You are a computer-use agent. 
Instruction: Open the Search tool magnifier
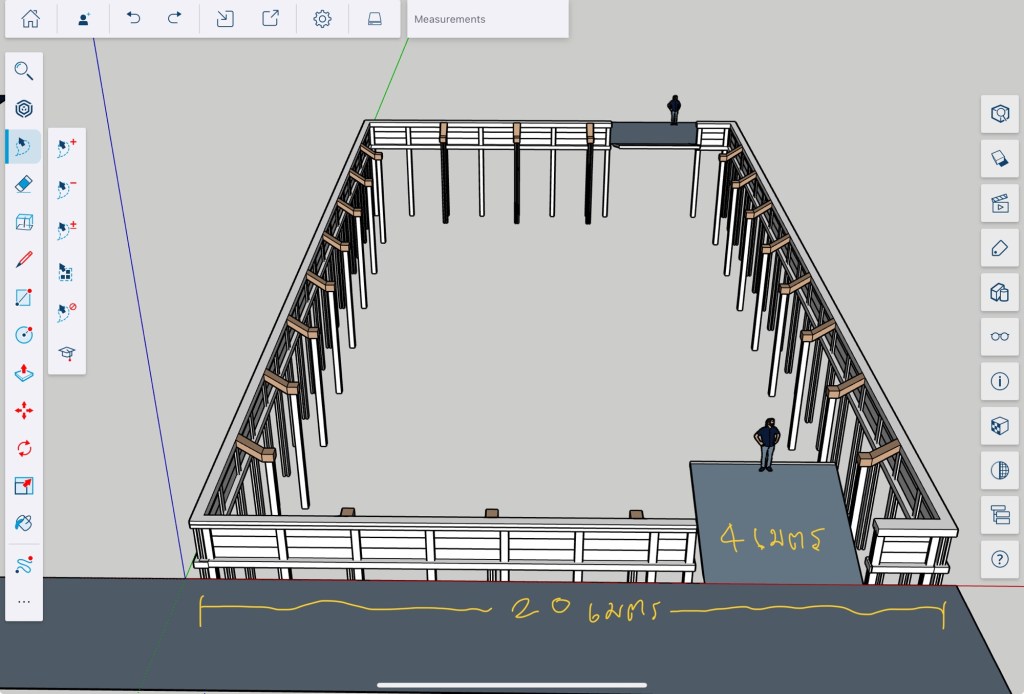pos(24,71)
